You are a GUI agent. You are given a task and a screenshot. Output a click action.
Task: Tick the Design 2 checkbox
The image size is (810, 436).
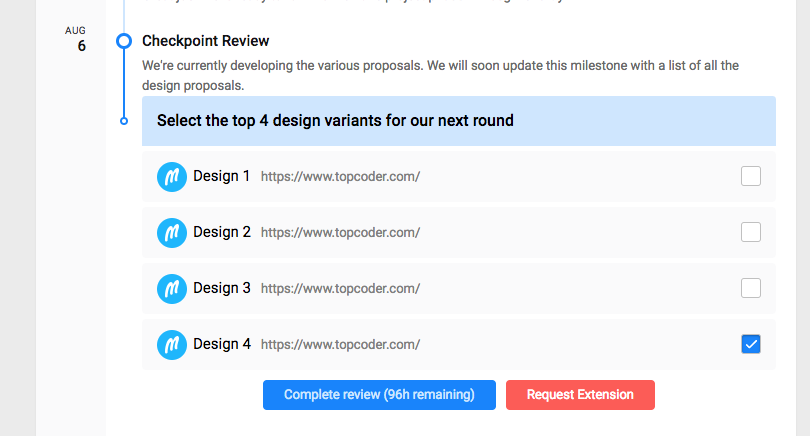[x=751, y=232]
